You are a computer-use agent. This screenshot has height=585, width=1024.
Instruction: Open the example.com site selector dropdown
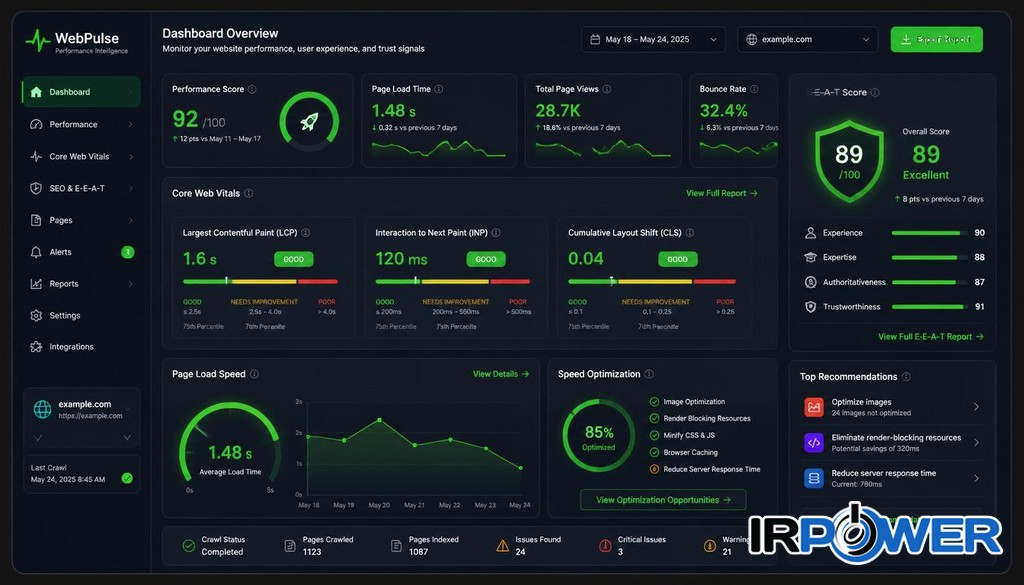coord(808,39)
